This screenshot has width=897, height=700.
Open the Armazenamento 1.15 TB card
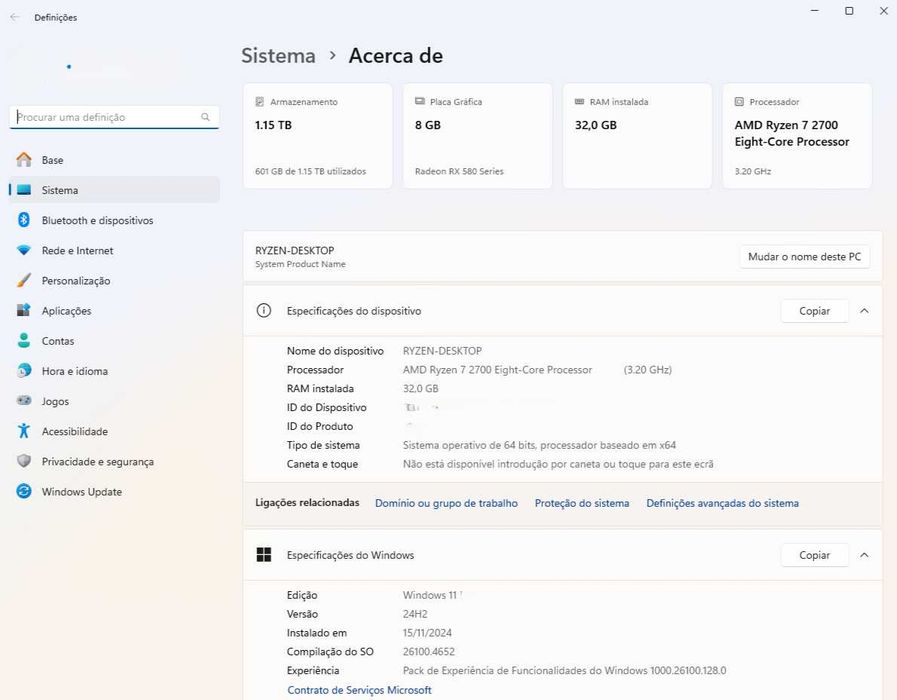[317, 136]
